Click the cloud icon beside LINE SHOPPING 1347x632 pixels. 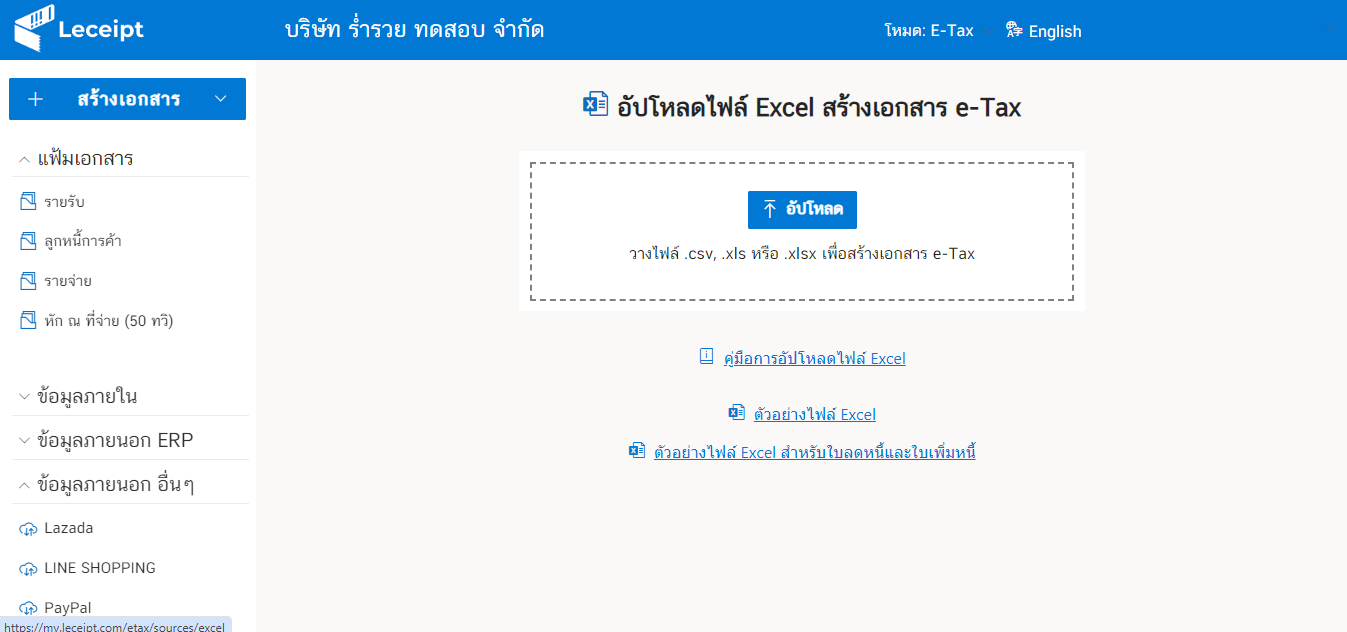[x=27, y=567]
